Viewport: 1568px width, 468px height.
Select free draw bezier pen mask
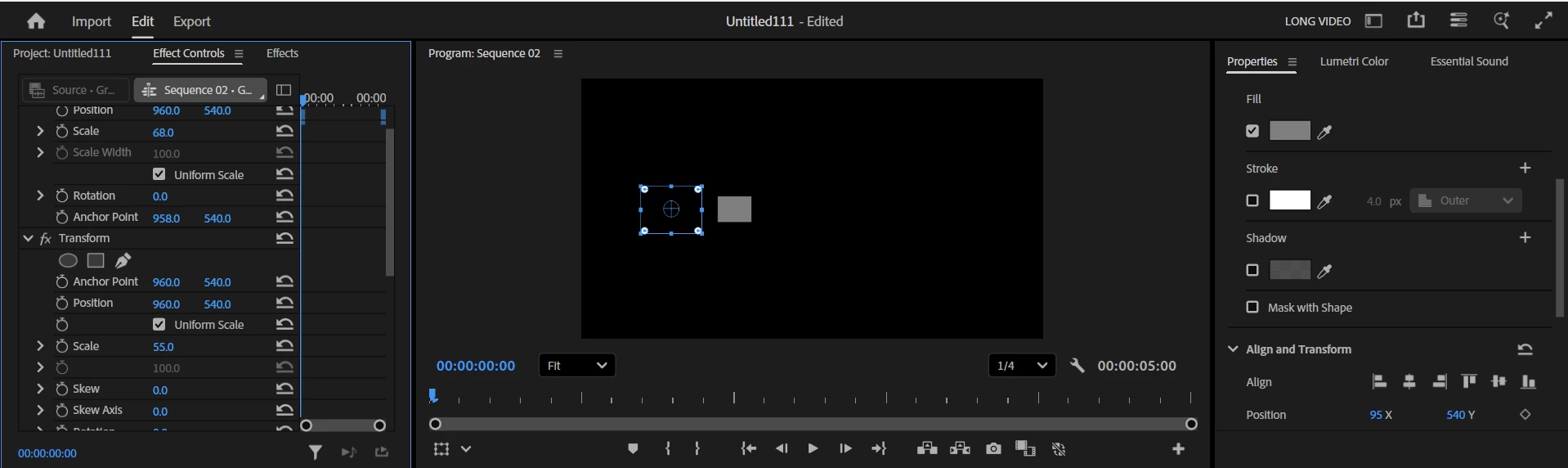[x=123, y=260]
